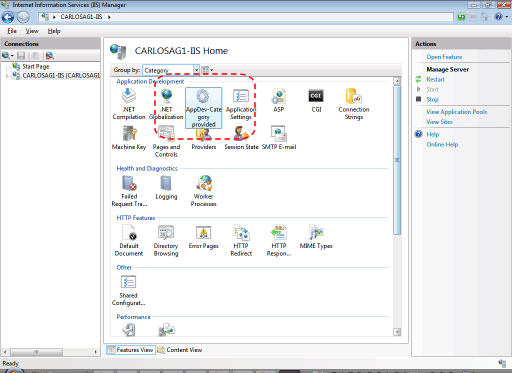Screen dimensions: 512x373
Task: Open the Error Pages feature
Action: click(x=203, y=237)
